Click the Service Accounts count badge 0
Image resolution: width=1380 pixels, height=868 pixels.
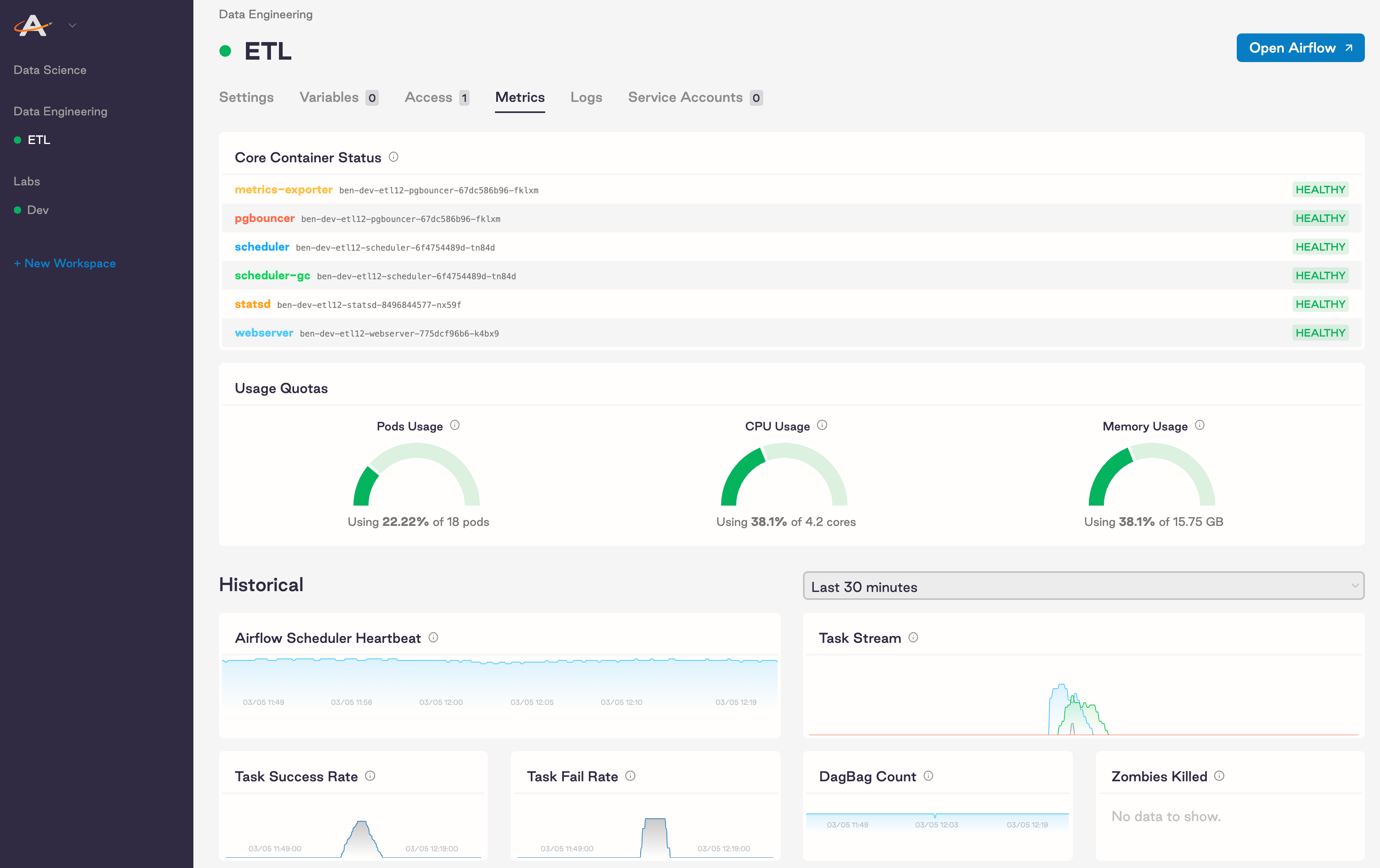point(756,98)
